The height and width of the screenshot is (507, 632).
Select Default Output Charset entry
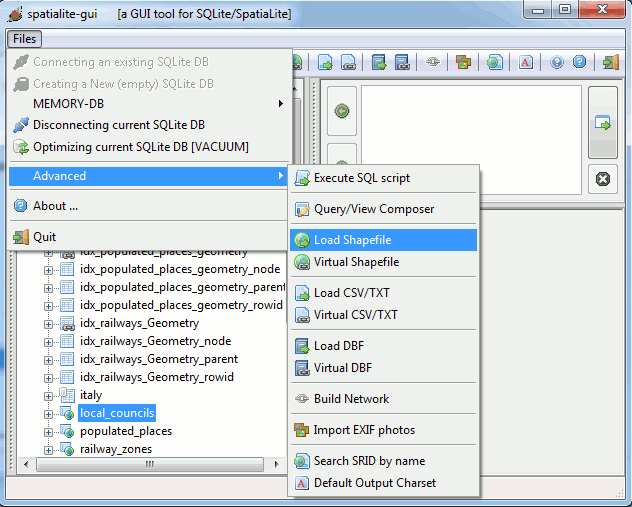click(383, 483)
